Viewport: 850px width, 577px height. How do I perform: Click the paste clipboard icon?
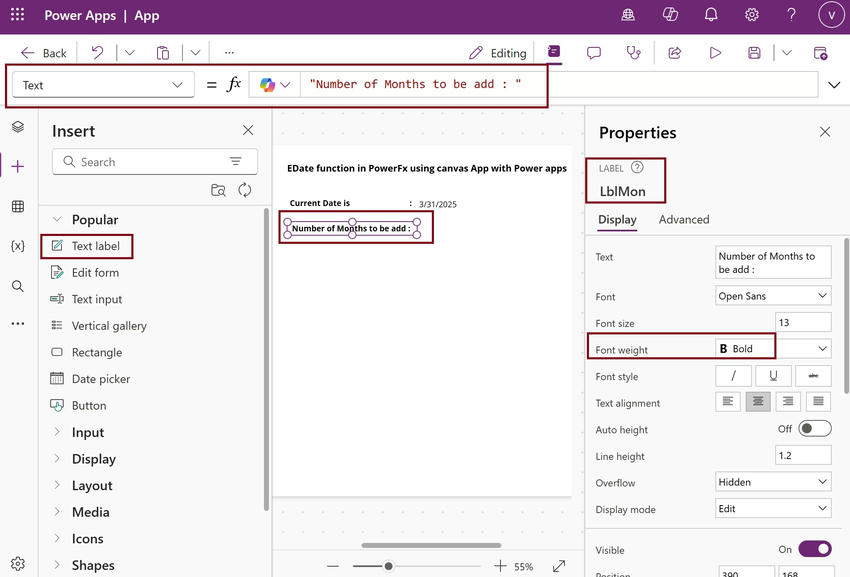pyautogui.click(x=163, y=53)
